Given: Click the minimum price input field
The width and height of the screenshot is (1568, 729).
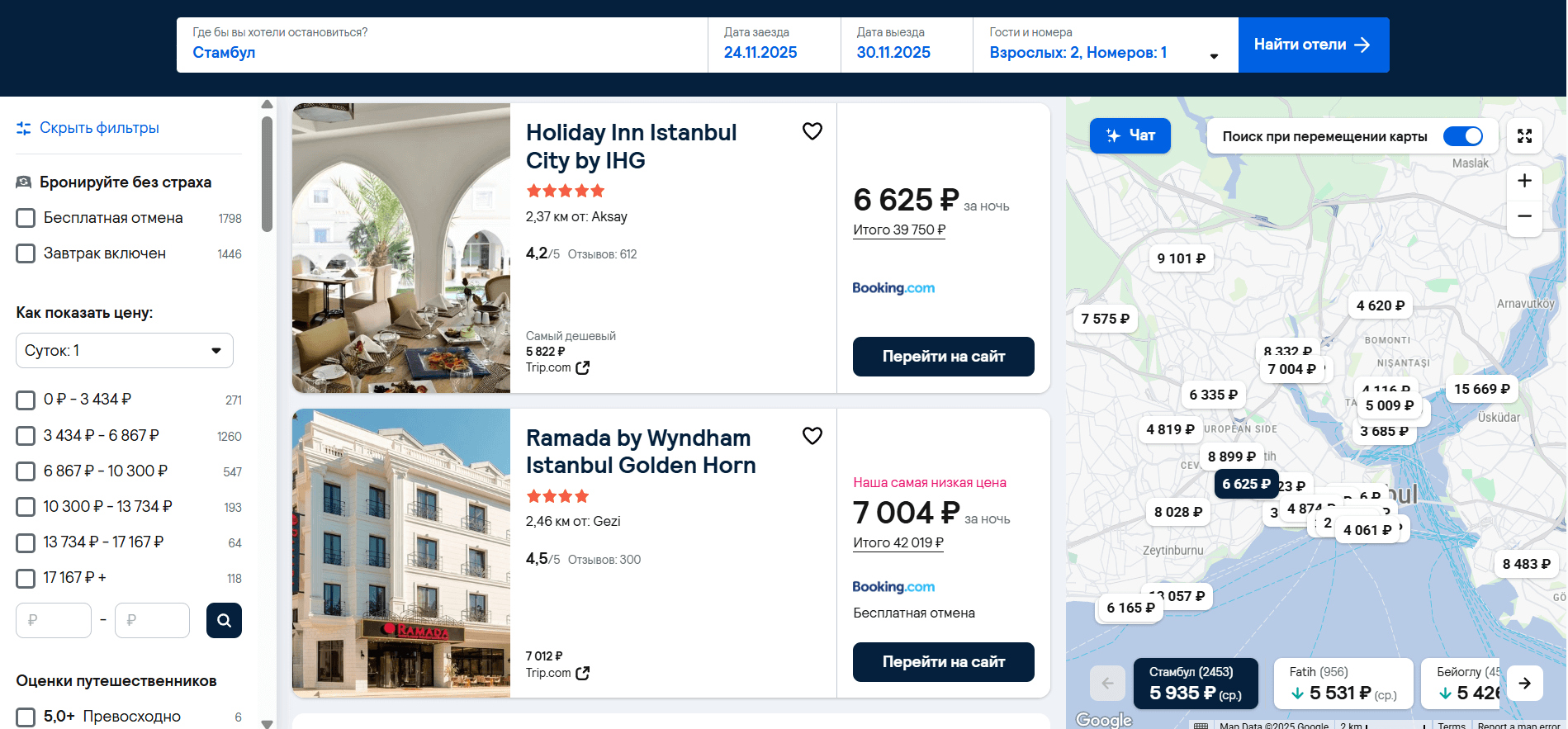Looking at the screenshot, I should [54, 620].
